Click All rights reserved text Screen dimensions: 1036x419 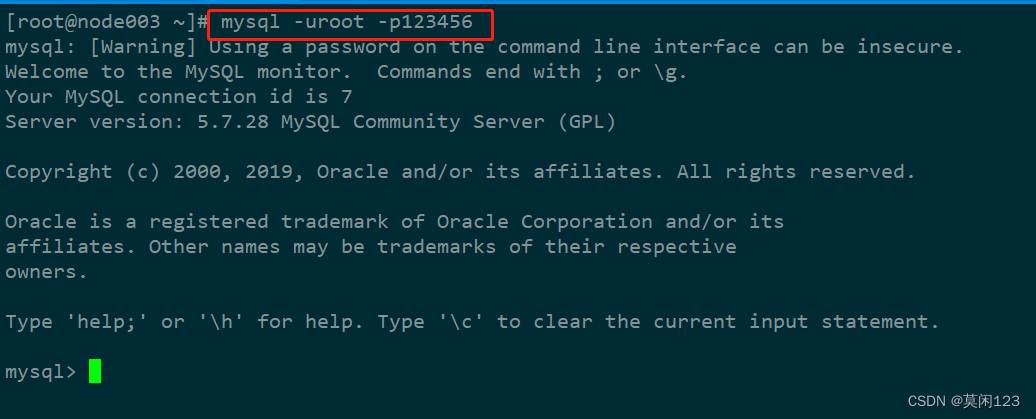point(796,172)
